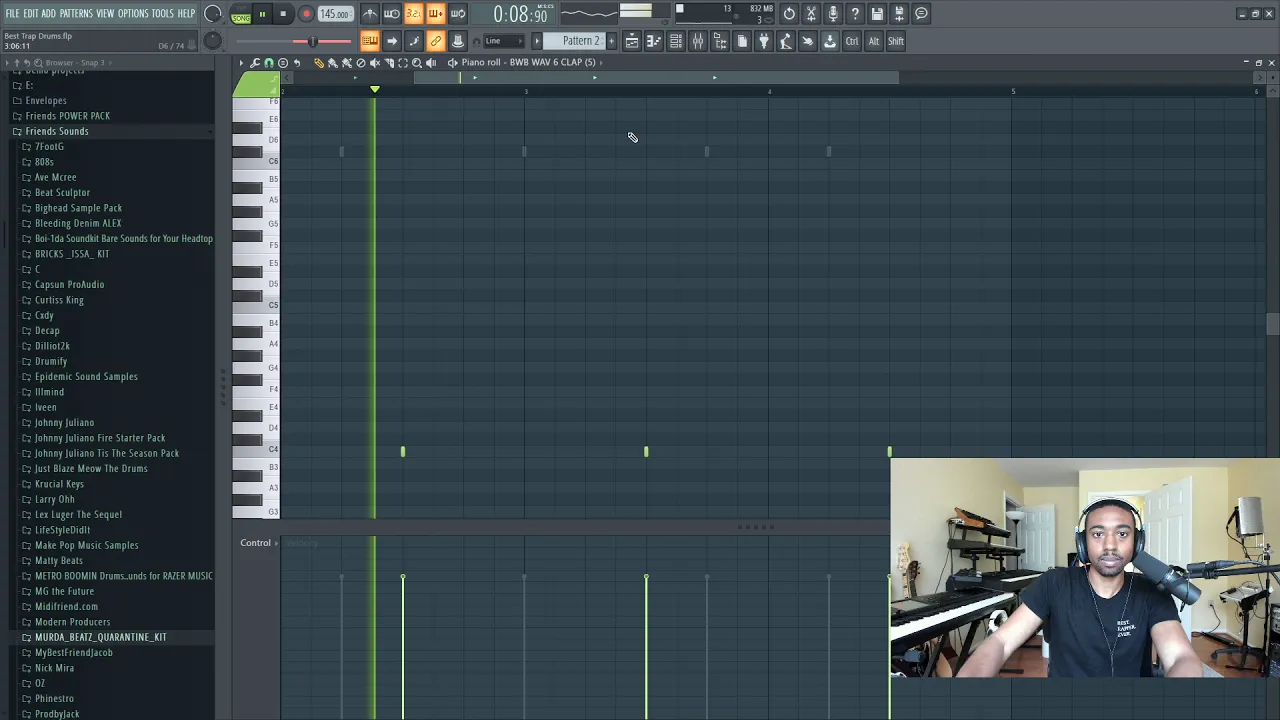Open the EDIT menu
The image size is (1280, 720).
coord(31,14)
